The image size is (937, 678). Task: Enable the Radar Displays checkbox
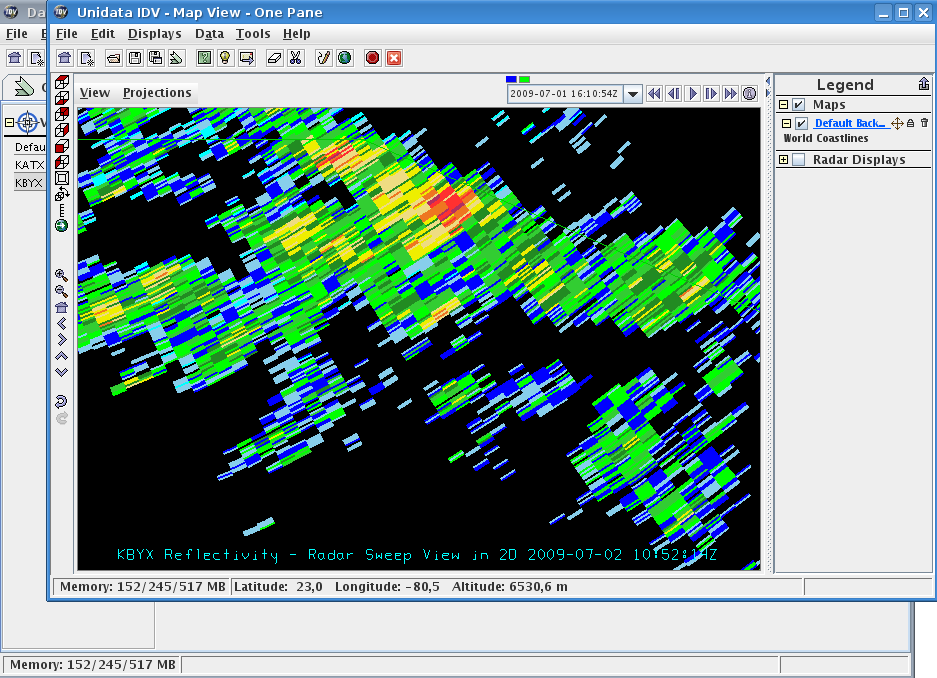(x=799, y=160)
